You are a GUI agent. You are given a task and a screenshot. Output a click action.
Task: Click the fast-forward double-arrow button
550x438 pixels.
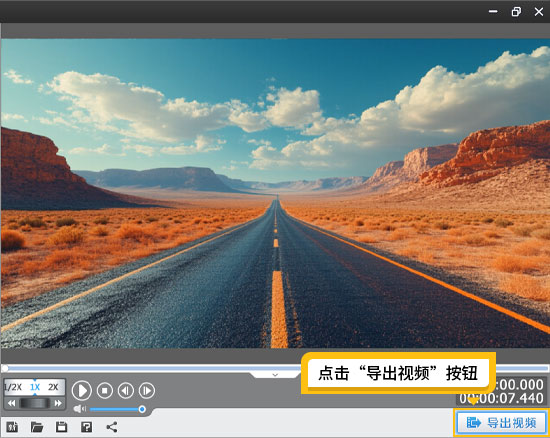[58, 403]
